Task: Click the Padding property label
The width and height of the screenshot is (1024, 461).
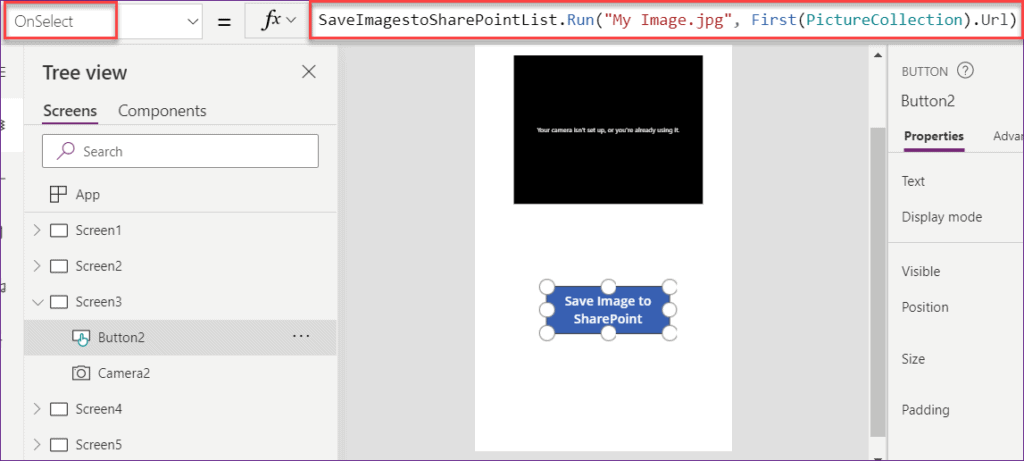Action: (925, 410)
